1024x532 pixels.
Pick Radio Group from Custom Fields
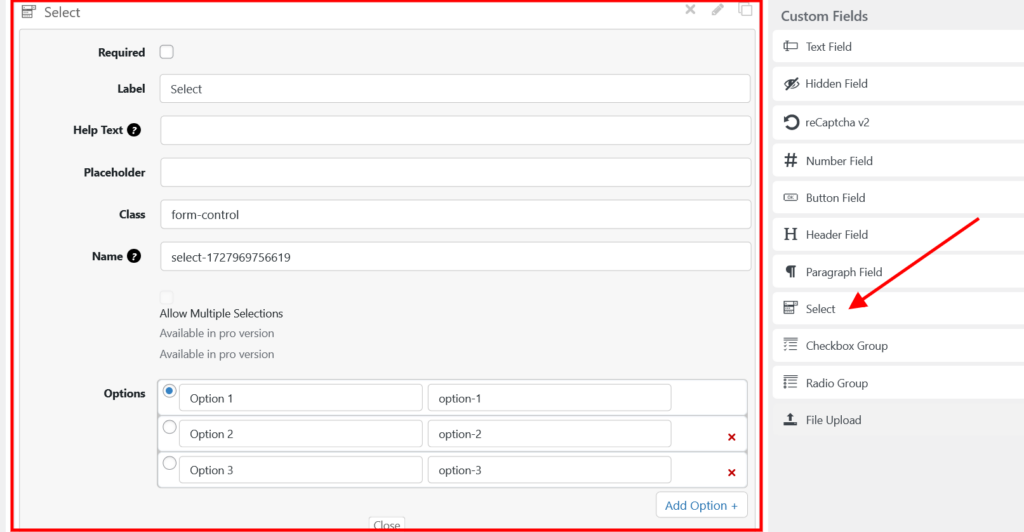(x=836, y=383)
